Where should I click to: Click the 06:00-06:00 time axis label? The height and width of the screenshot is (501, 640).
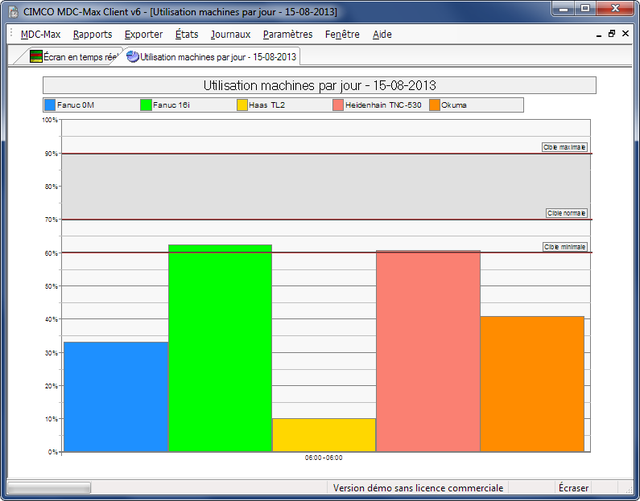(324, 458)
